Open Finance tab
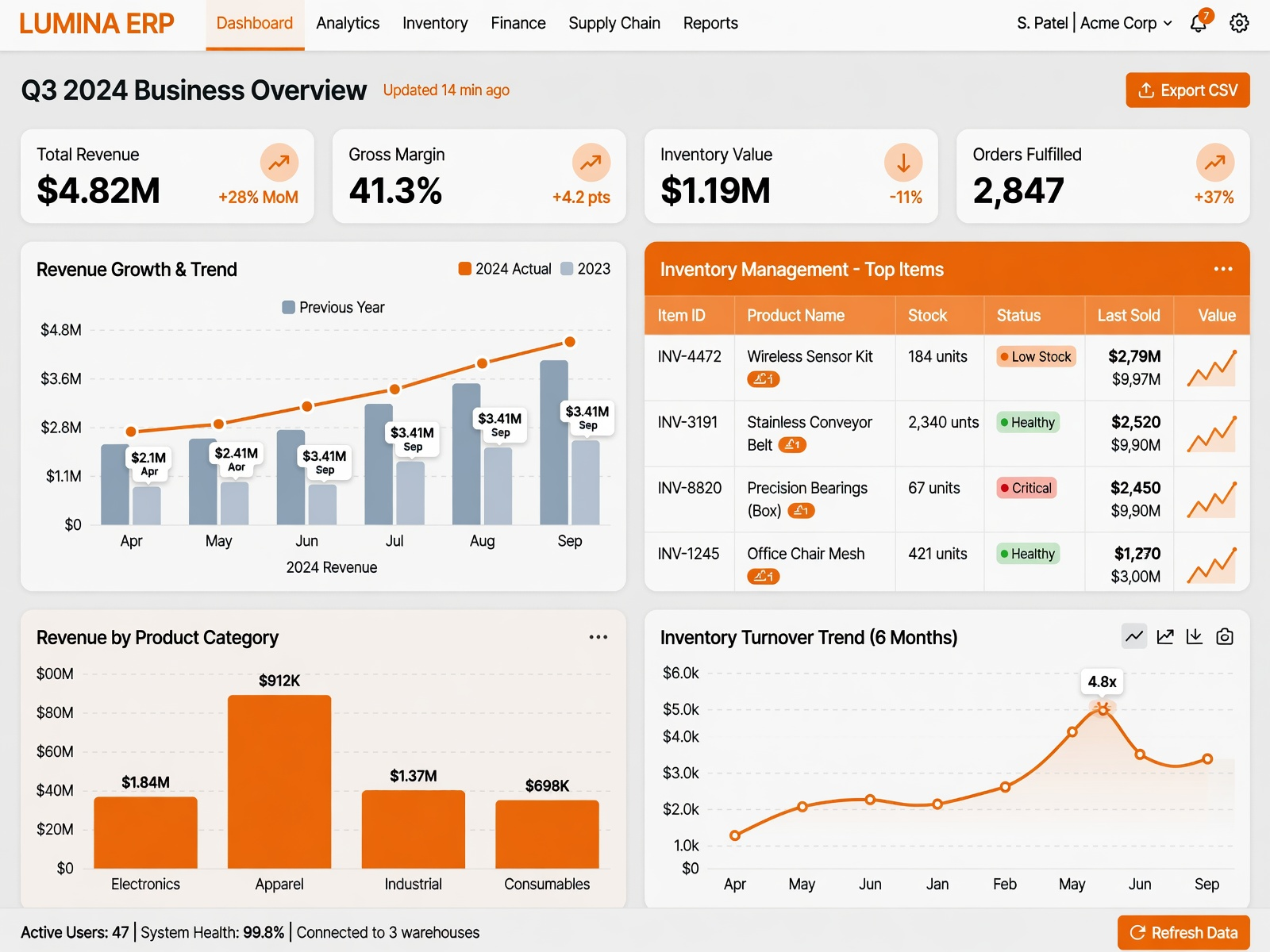 (x=518, y=24)
